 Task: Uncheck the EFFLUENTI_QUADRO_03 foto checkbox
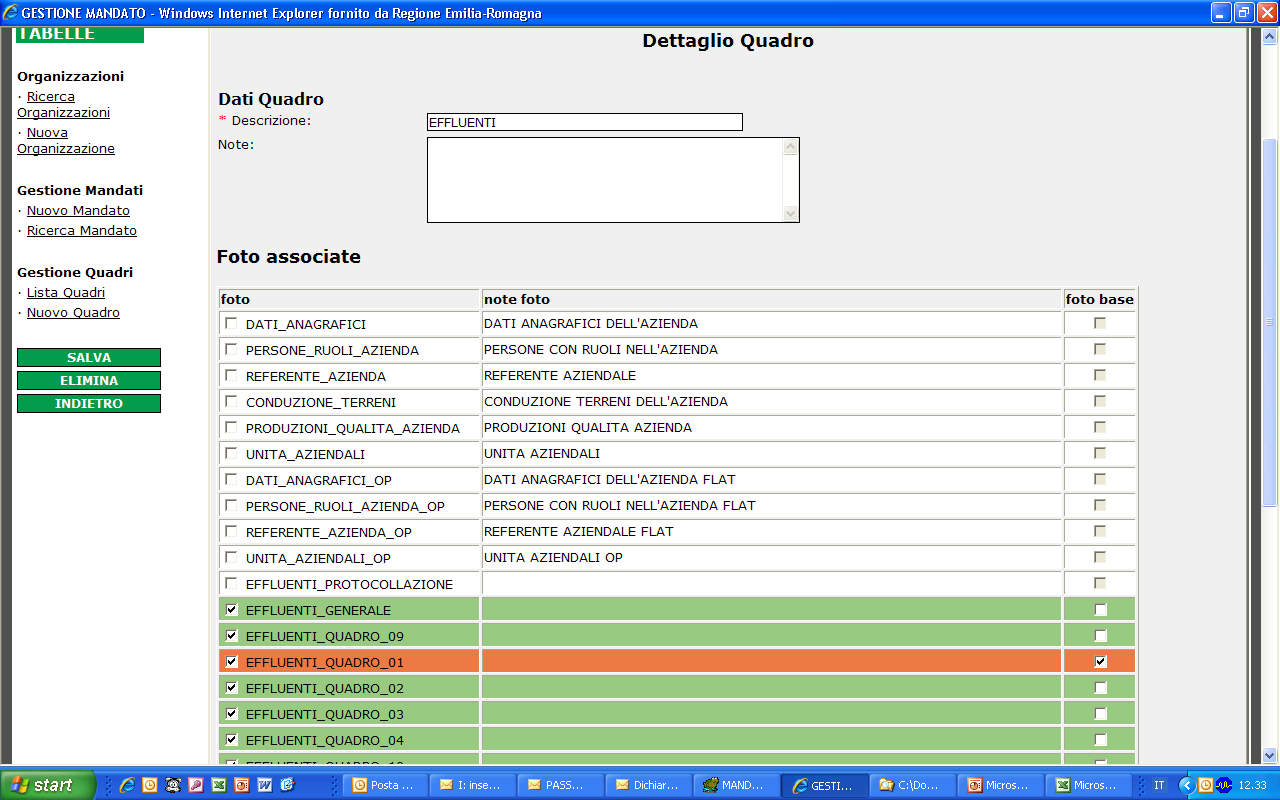(232, 713)
